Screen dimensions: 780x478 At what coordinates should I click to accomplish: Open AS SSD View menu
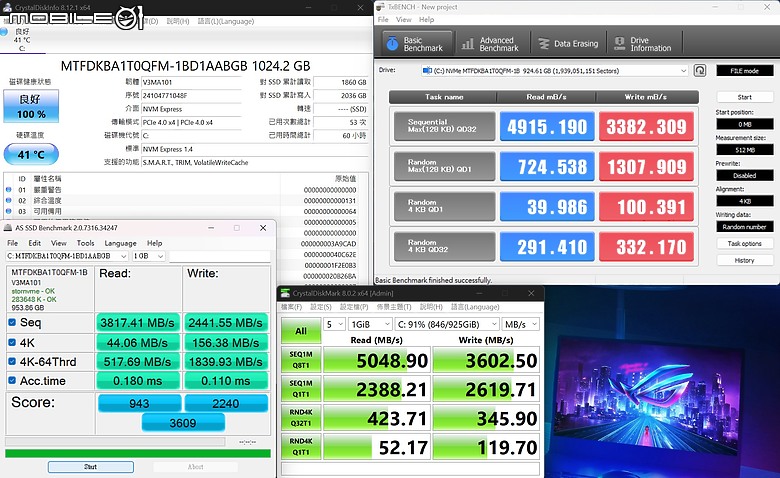59,243
